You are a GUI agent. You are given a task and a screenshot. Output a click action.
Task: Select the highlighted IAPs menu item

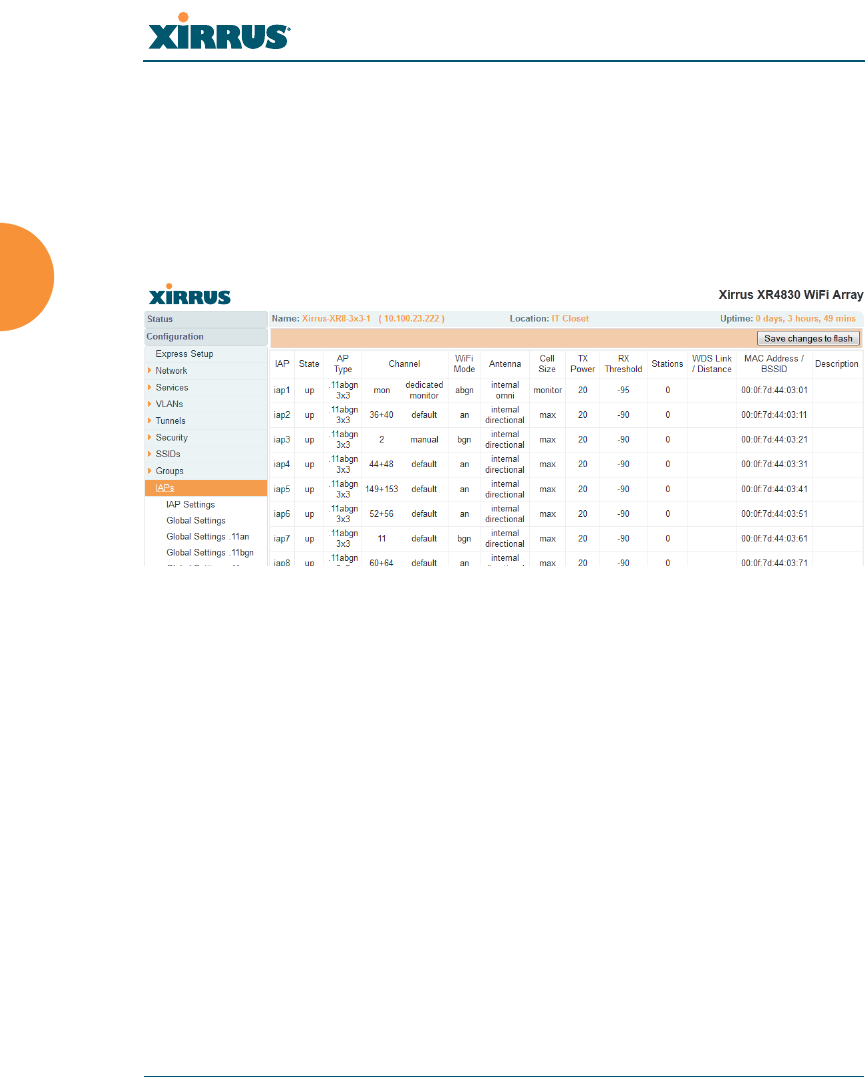click(x=205, y=488)
